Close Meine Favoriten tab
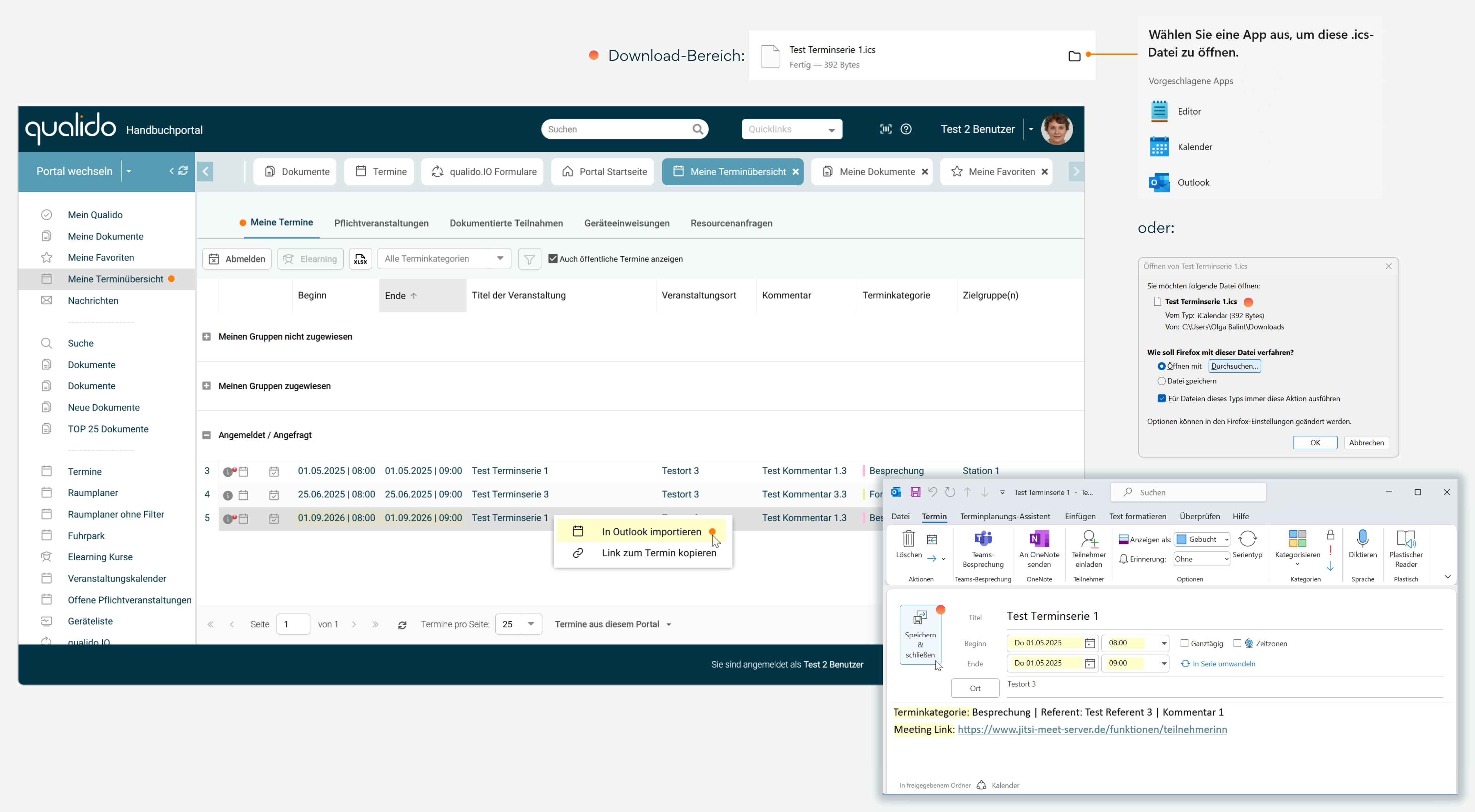The height and width of the screenshot is (812, 1475). pos(1044,172)
